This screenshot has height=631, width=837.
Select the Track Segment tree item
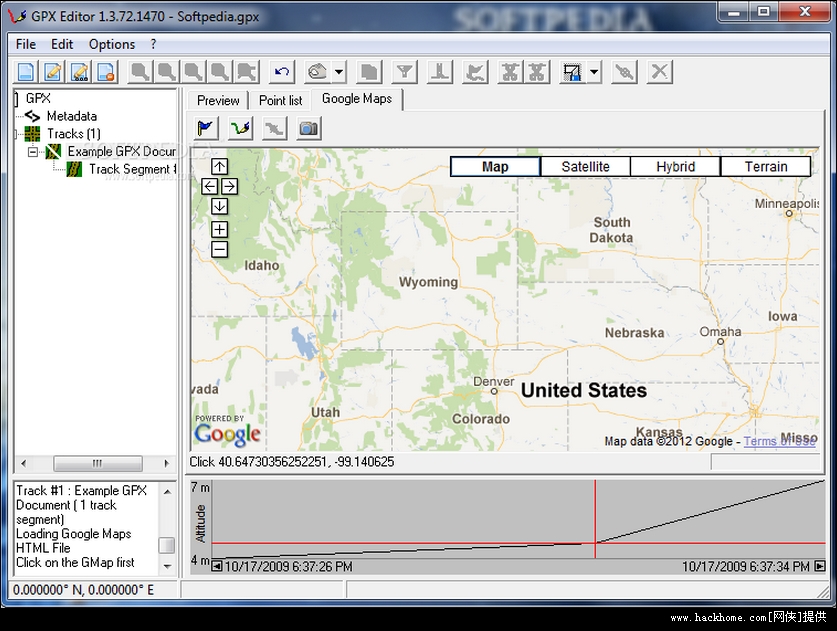(x=132, y=169)
